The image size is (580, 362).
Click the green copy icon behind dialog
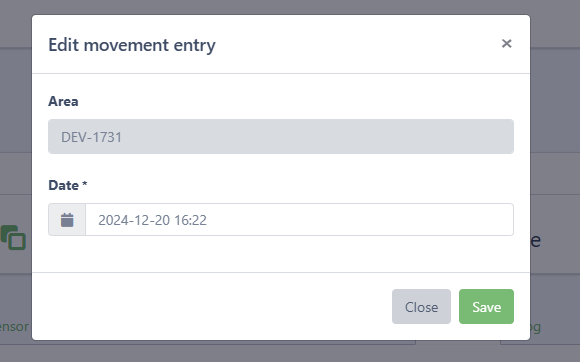click(x=13, y=237)
